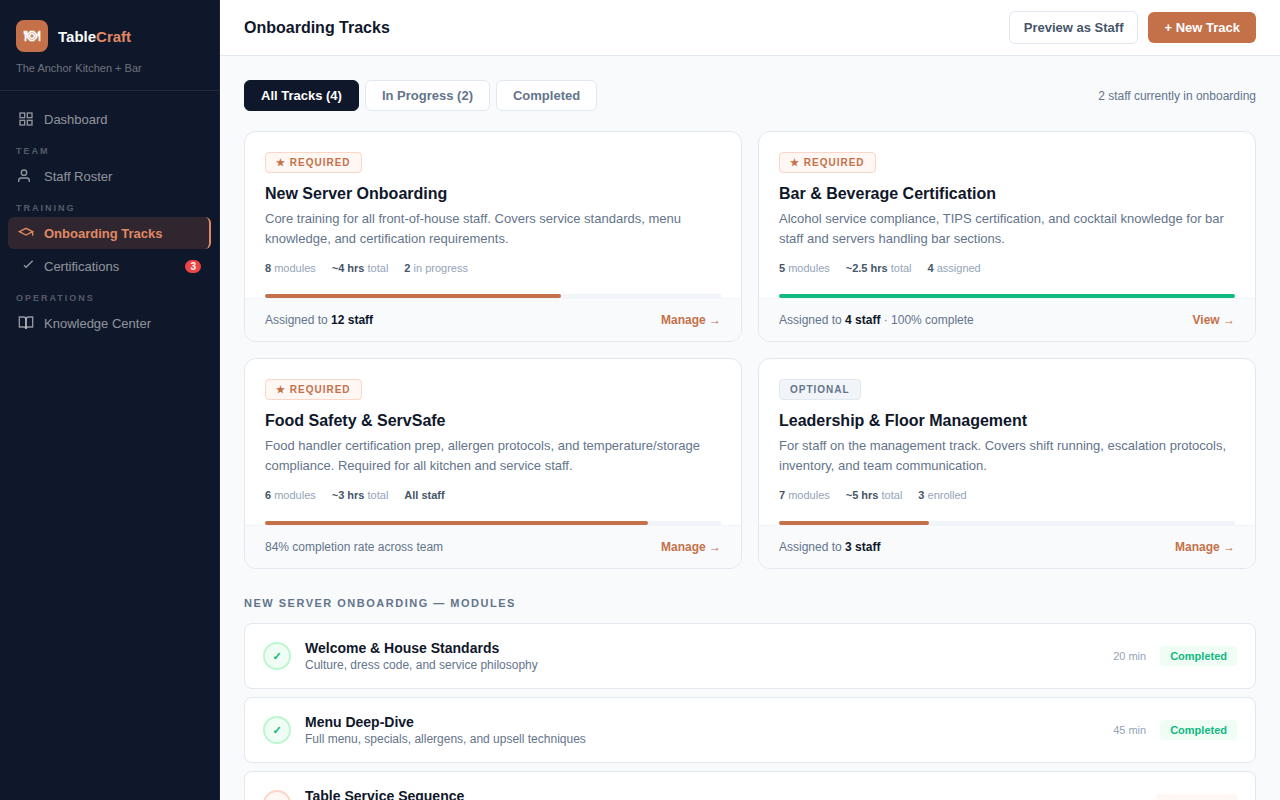
Task: Switch to the In Progress (2) tab
Action: (x=427, y=96)
